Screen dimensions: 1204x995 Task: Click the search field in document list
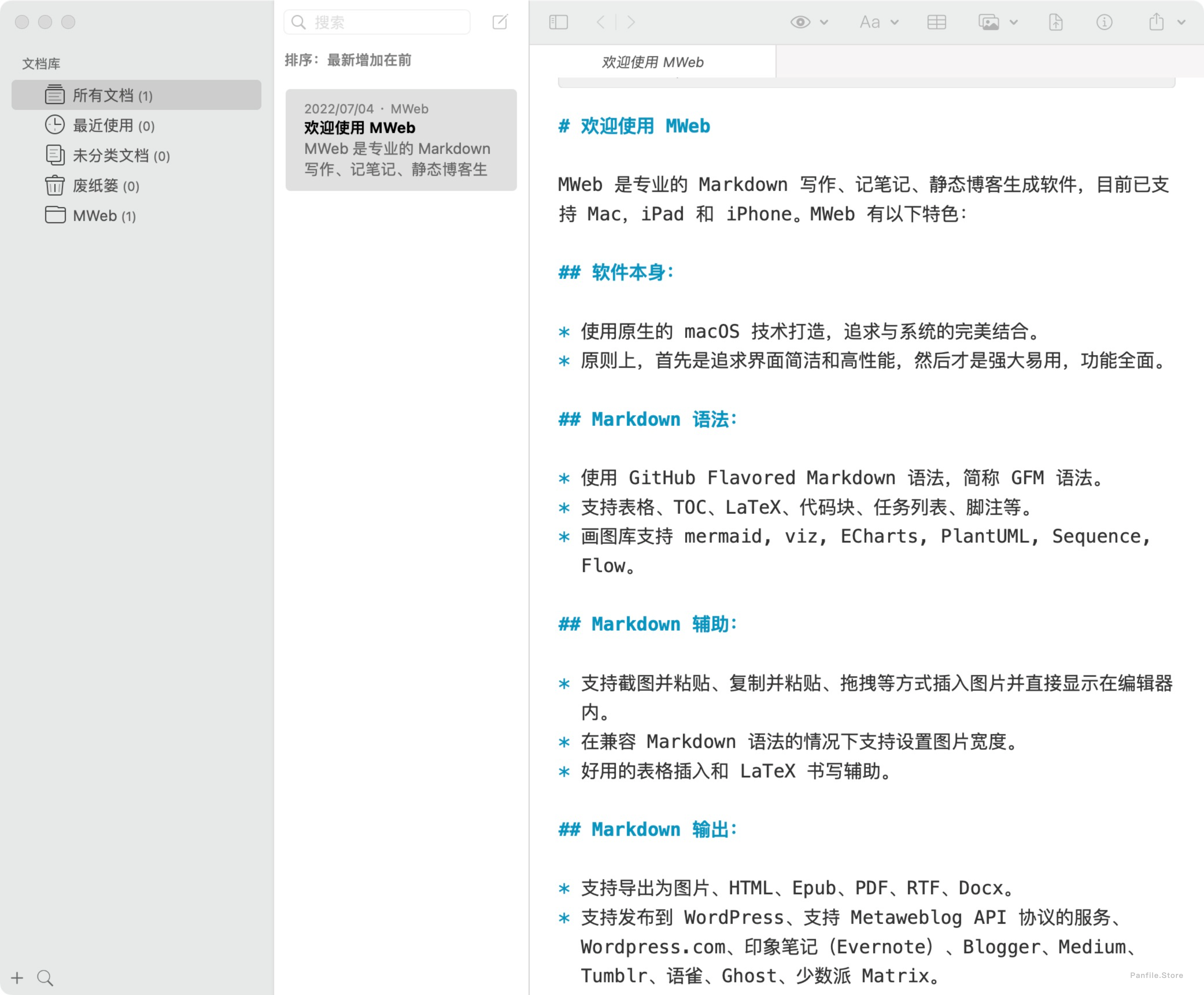(x=377, y=22)
